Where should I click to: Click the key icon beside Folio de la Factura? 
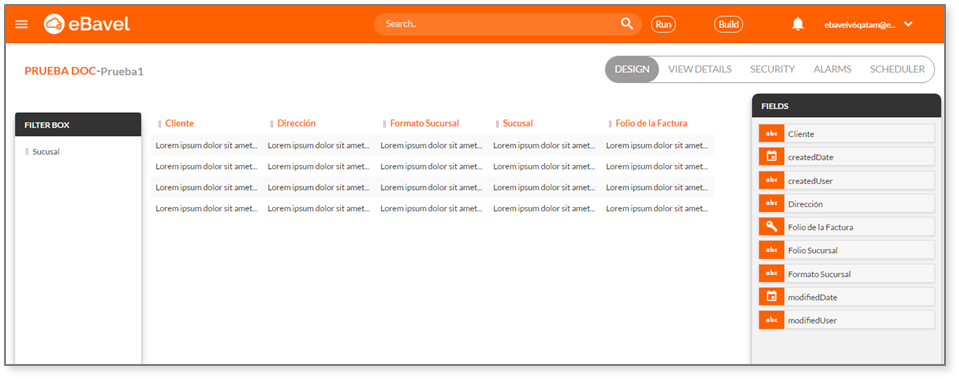[771, 227]
